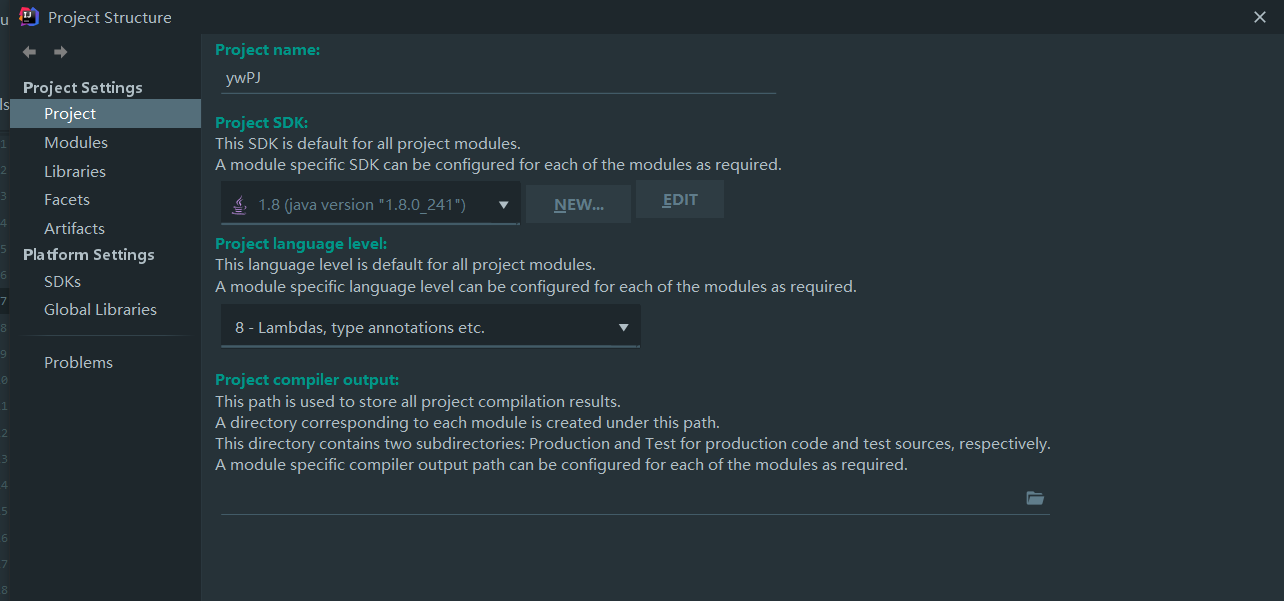Expand the Project SDK dropdown
The height and width of the screenshot is (601, 1284).
[x=370, y=204]
